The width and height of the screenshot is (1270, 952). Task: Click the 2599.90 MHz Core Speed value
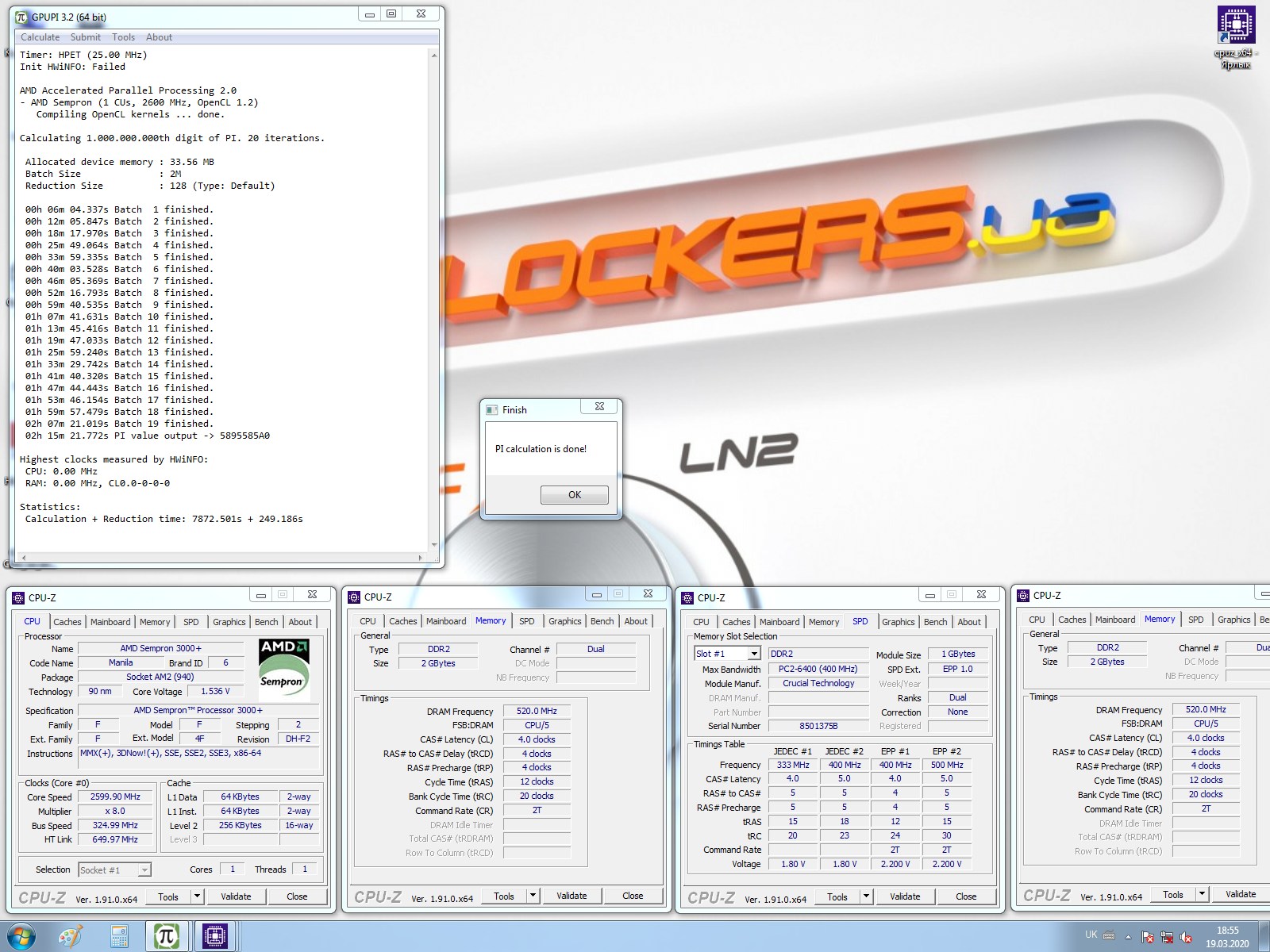pyautogui.click(x=116, y=797)
